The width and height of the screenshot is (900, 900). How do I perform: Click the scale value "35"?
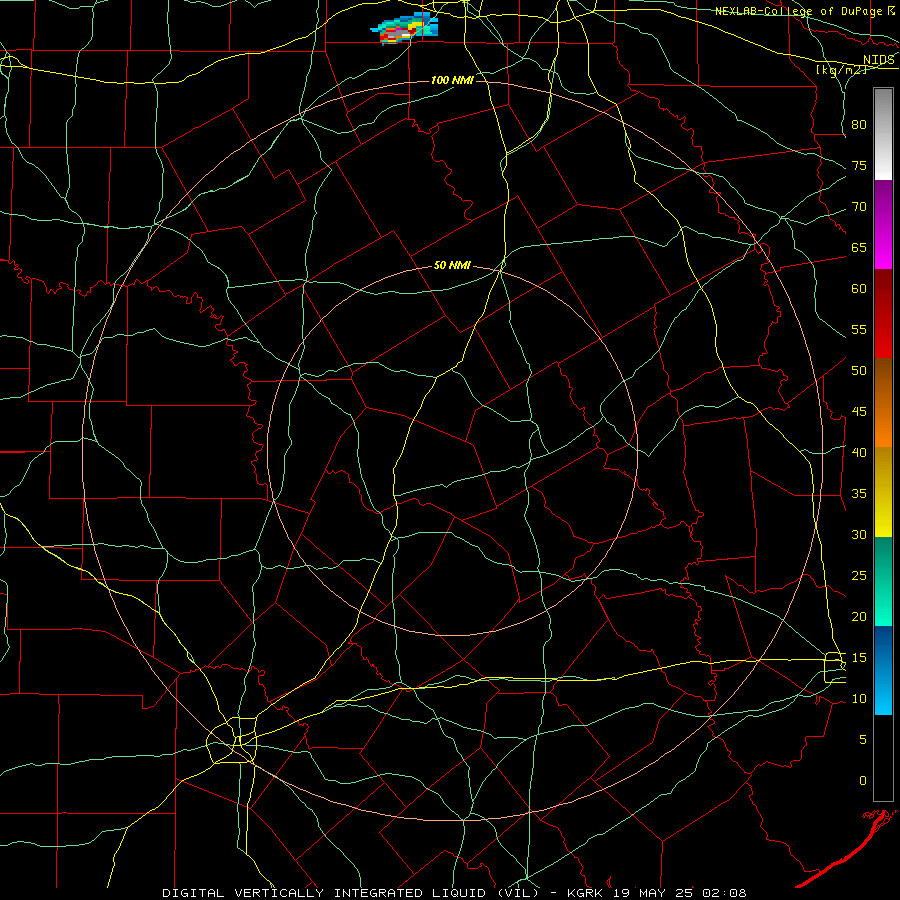point(859,494)
